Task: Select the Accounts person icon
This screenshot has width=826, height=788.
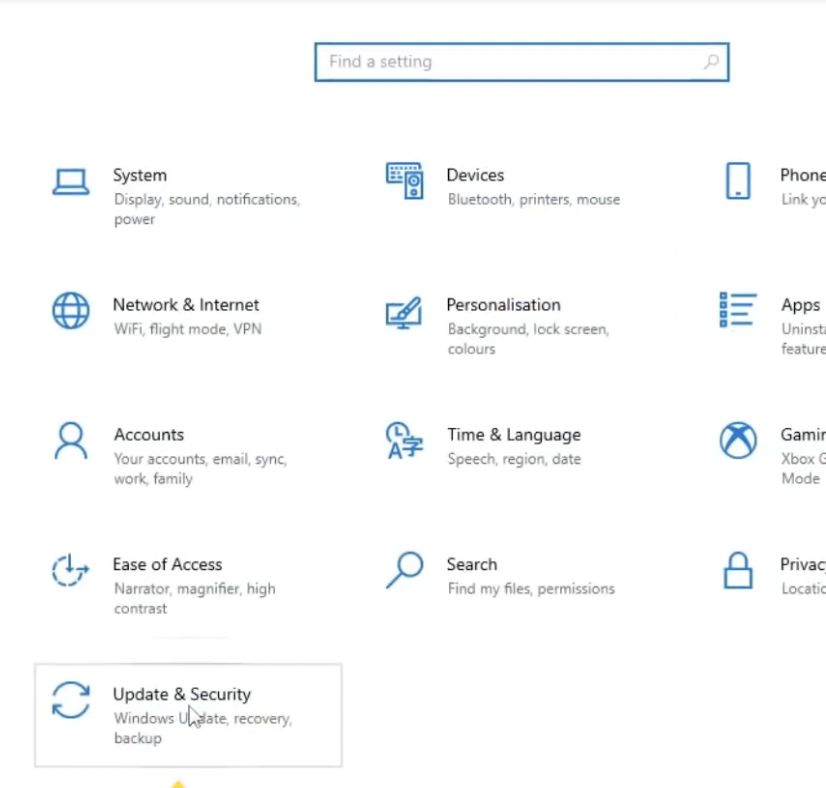Action: tap(71, 440)
